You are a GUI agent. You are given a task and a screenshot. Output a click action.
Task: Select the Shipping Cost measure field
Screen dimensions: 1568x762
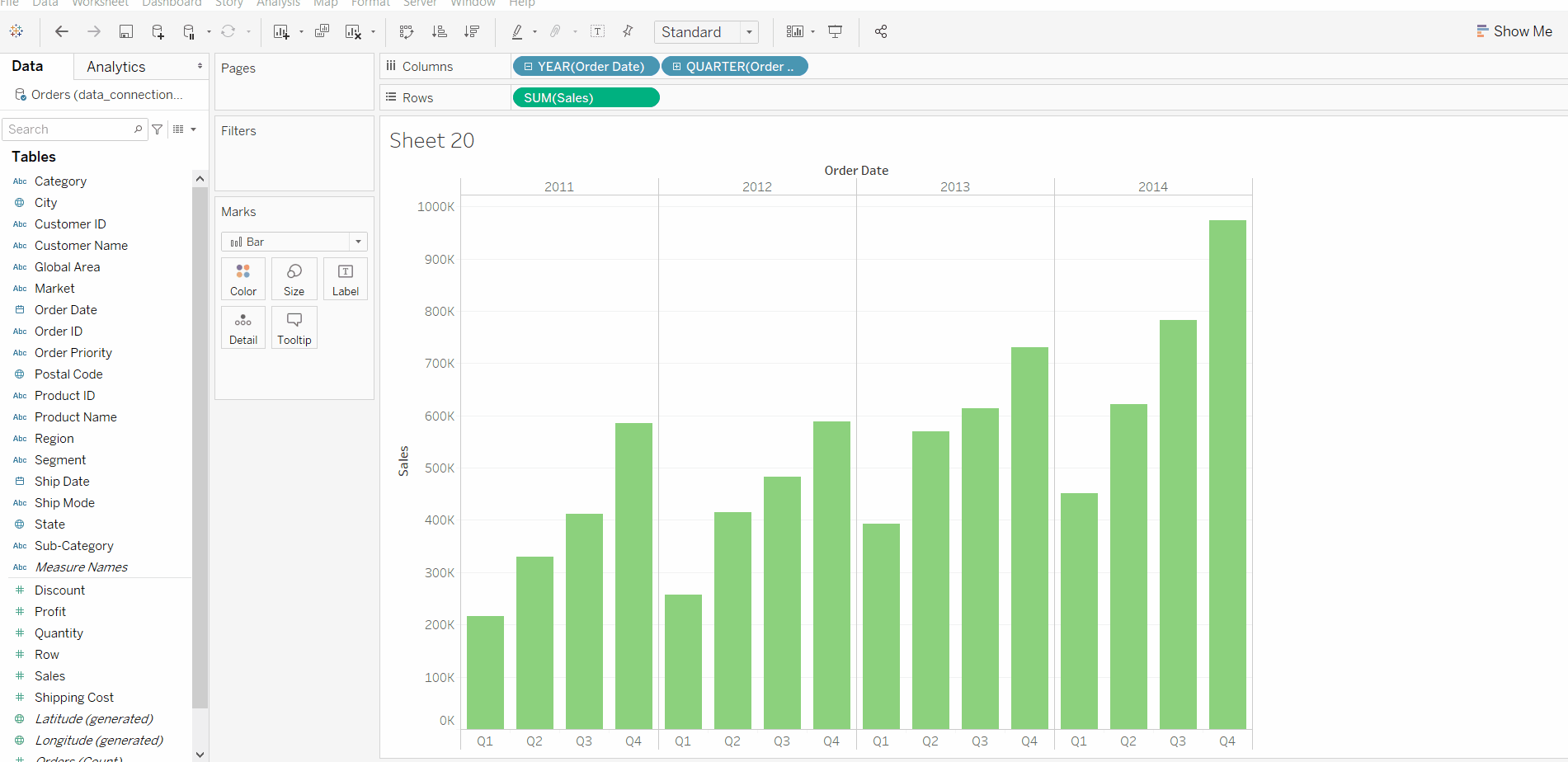[x=74, y=698]
